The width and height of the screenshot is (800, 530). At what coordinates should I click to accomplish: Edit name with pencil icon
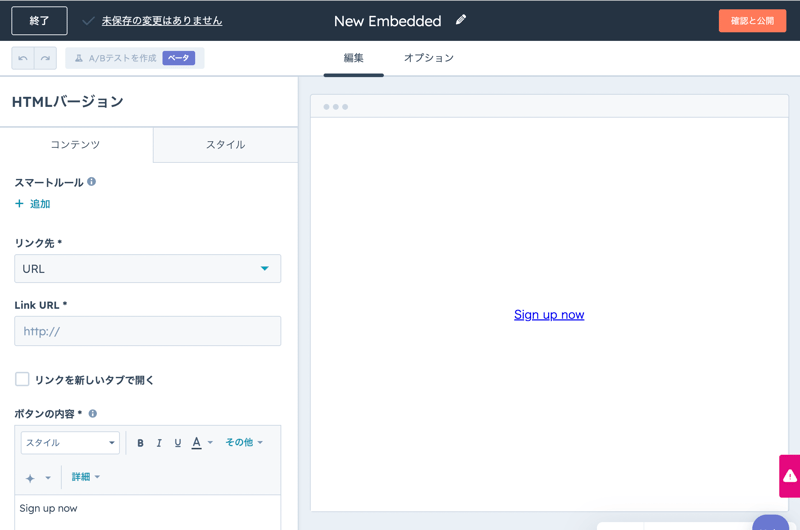point(461,20)
